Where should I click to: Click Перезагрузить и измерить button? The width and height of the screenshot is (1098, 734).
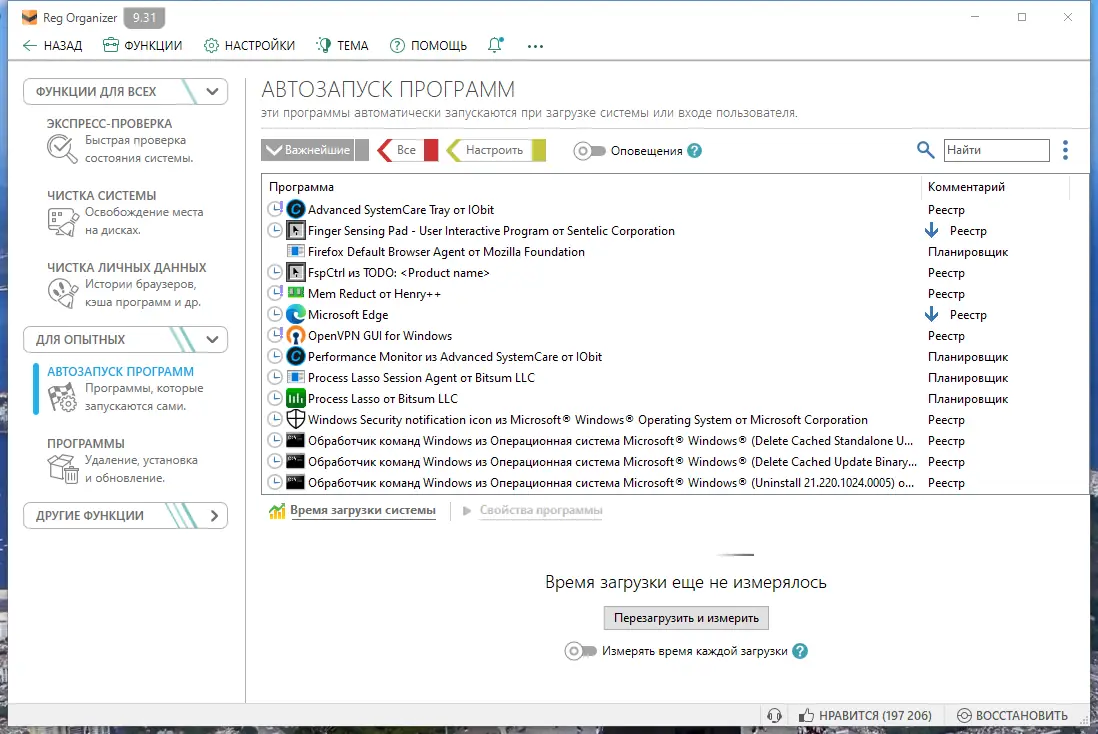click(x=686, y=618)
